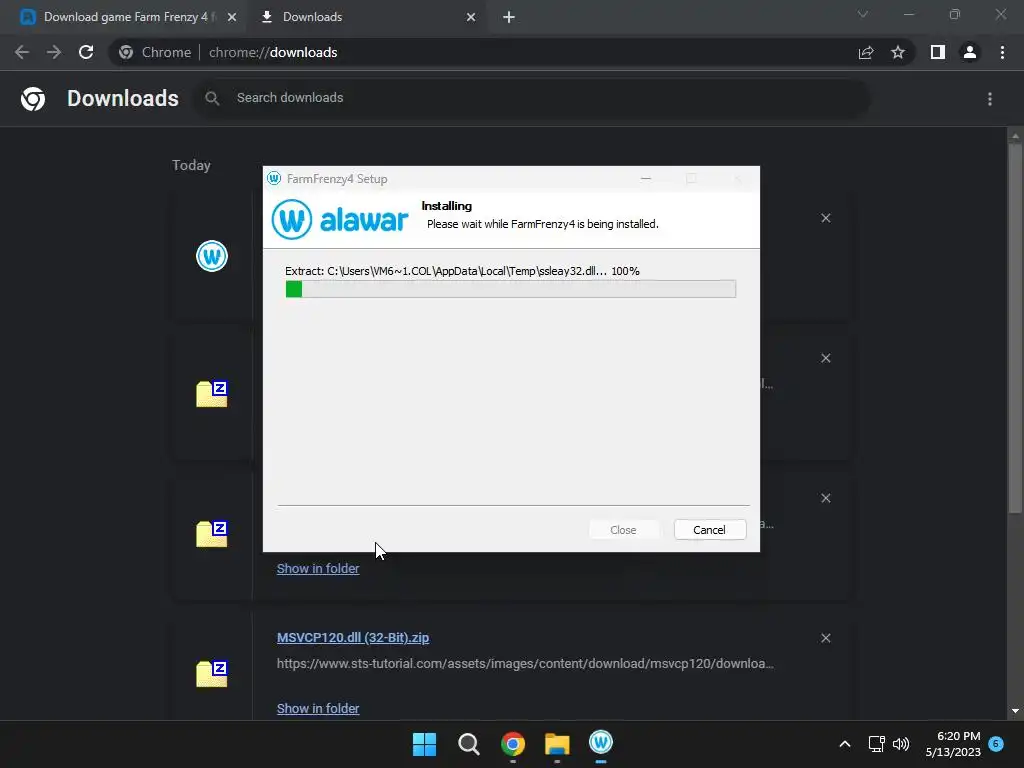The image size is (1024, 768).
Task: Close the Farm Frenzy 4 download tab
Action: [x=231, y=17]
